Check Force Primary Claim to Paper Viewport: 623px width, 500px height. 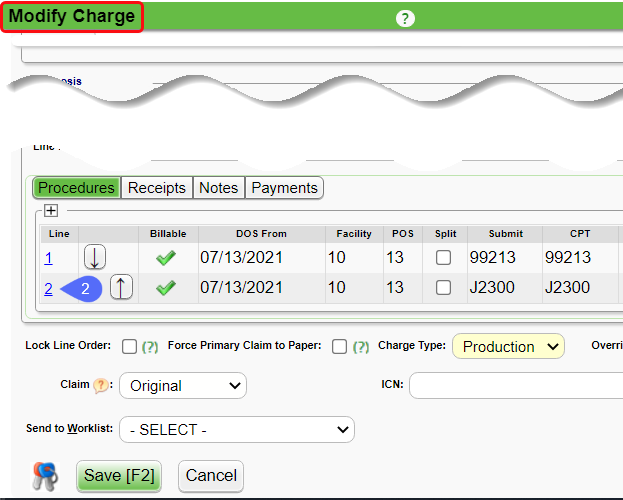pos(339,347)
